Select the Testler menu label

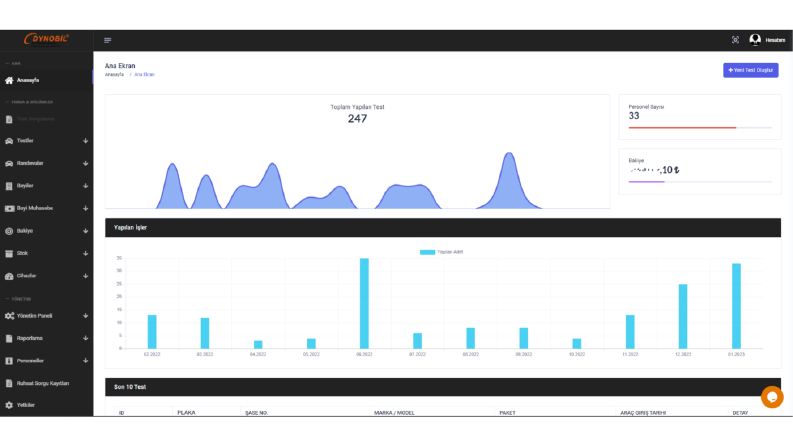click(x=25, y=141)
